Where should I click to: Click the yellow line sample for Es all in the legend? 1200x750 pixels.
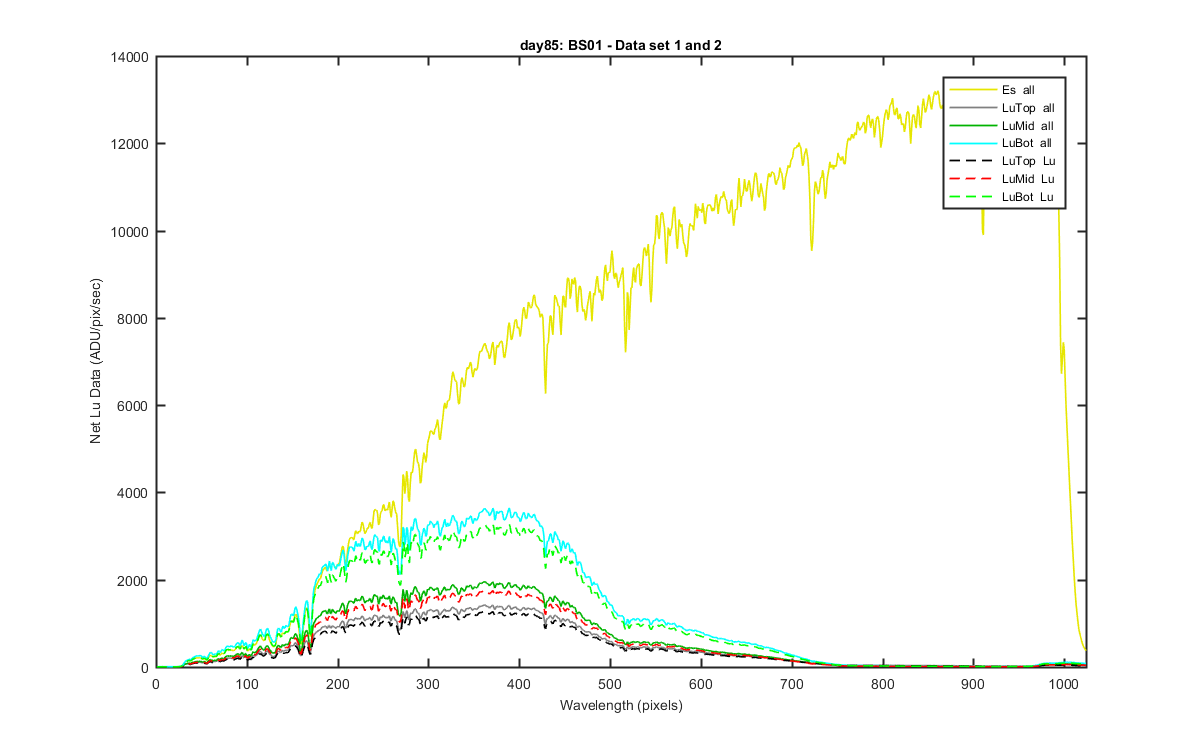(x=971, y=90)
